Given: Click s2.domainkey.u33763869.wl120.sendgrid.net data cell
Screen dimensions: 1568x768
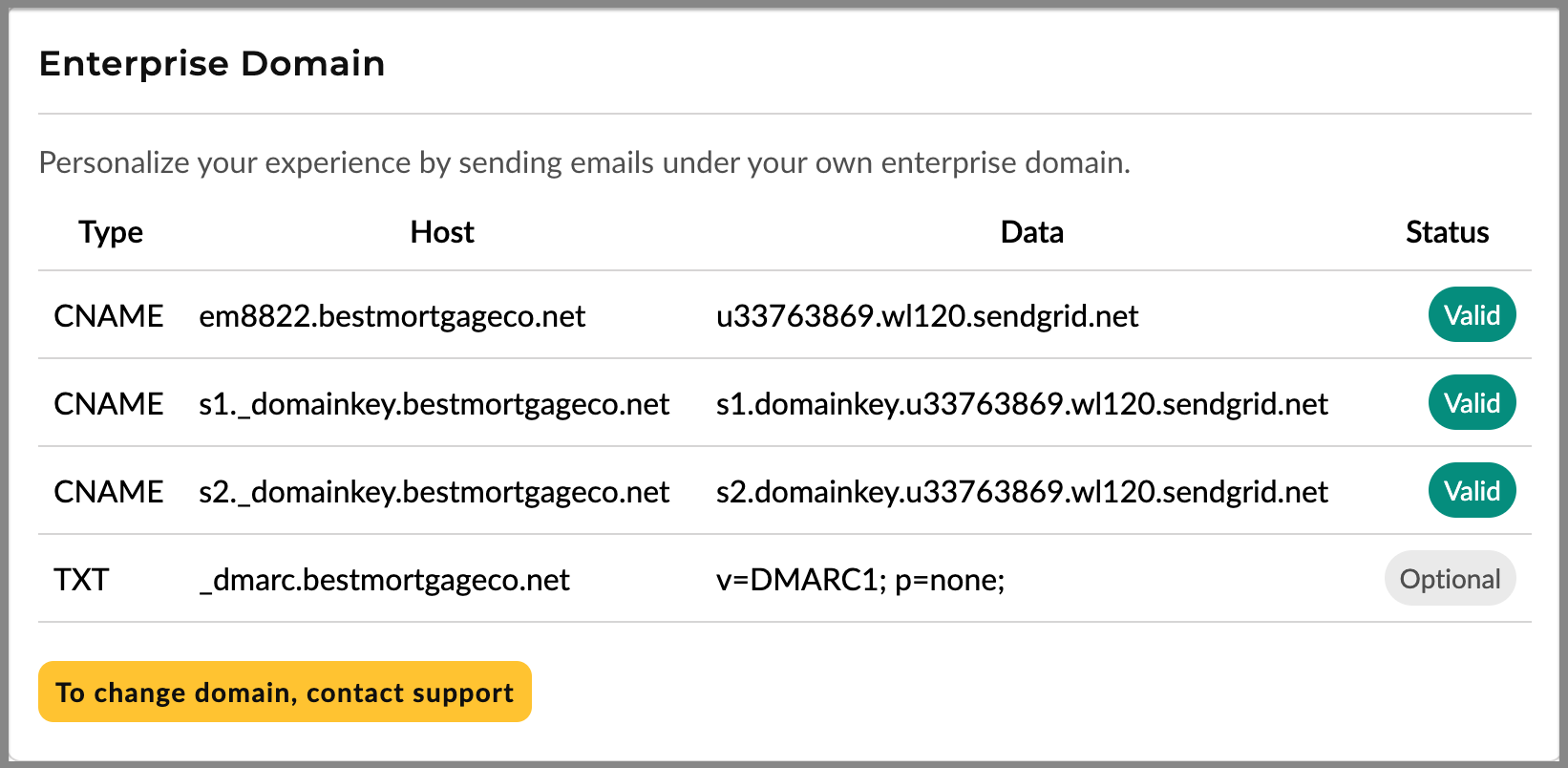Looking at the screenshot, I should 1022,491.
